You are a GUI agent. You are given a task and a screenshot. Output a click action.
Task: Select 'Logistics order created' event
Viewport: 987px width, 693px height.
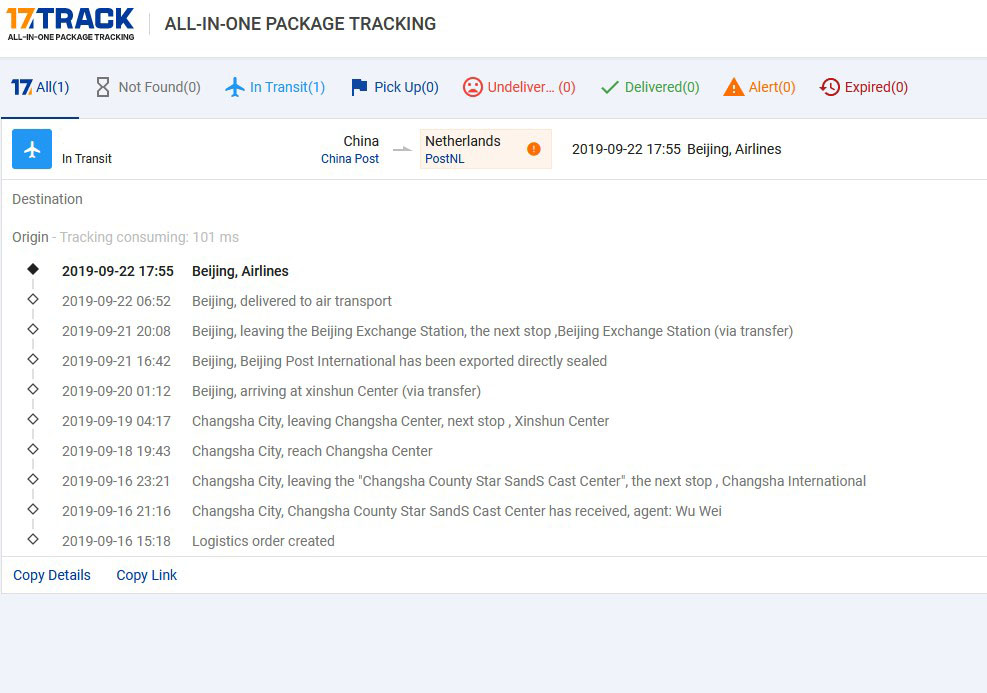(x=263, y=541)
